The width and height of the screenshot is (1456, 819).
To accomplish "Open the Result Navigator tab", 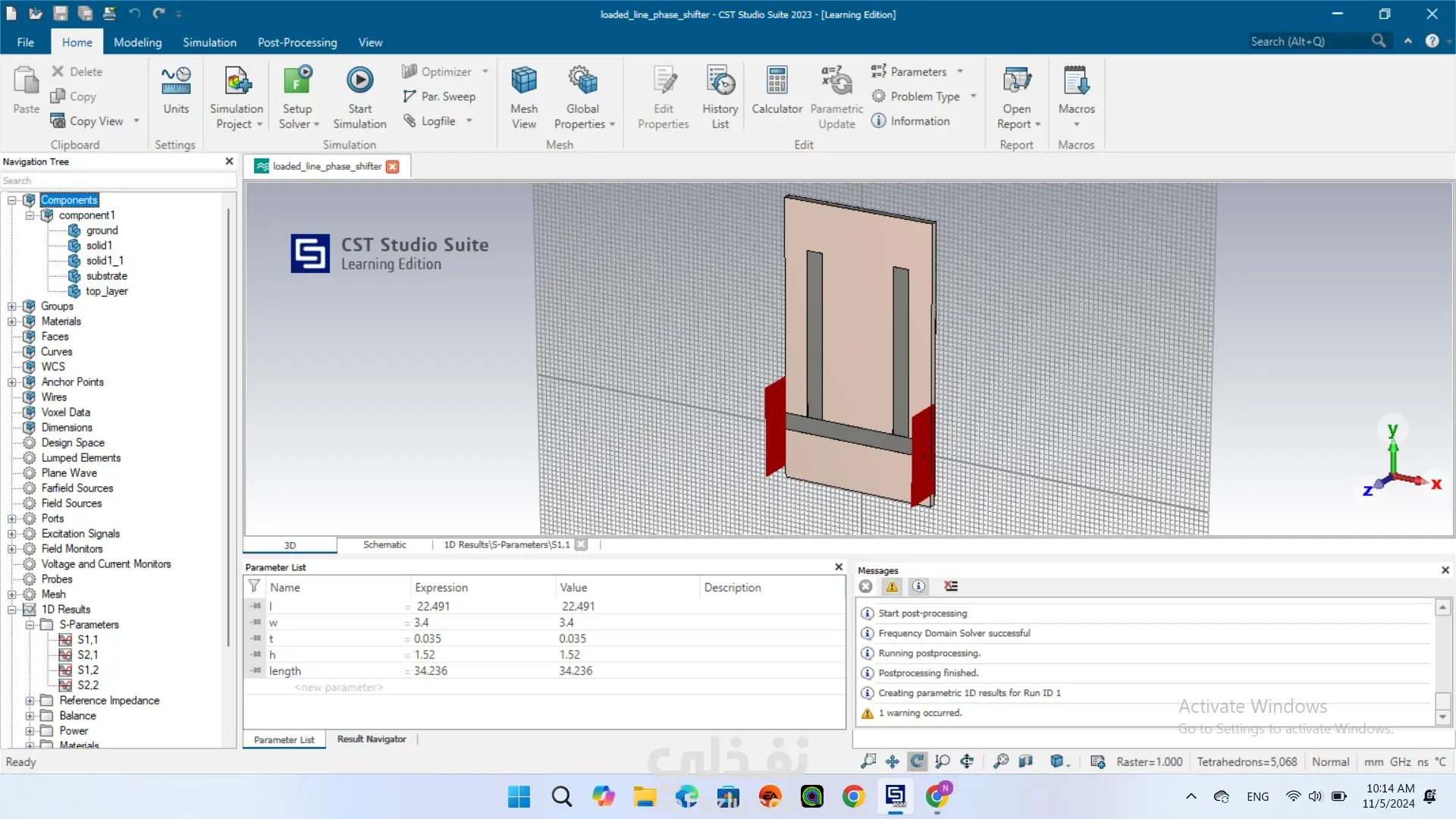I will click(372, 739).
